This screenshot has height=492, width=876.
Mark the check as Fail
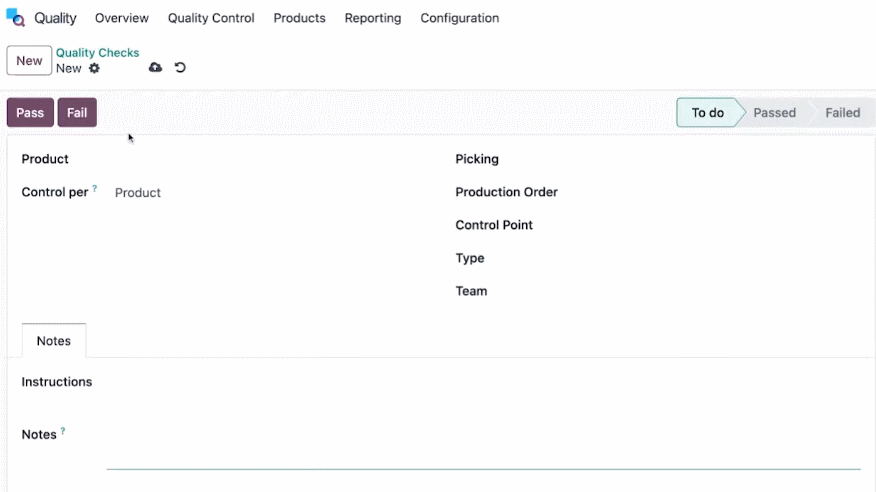pos(77,113)
